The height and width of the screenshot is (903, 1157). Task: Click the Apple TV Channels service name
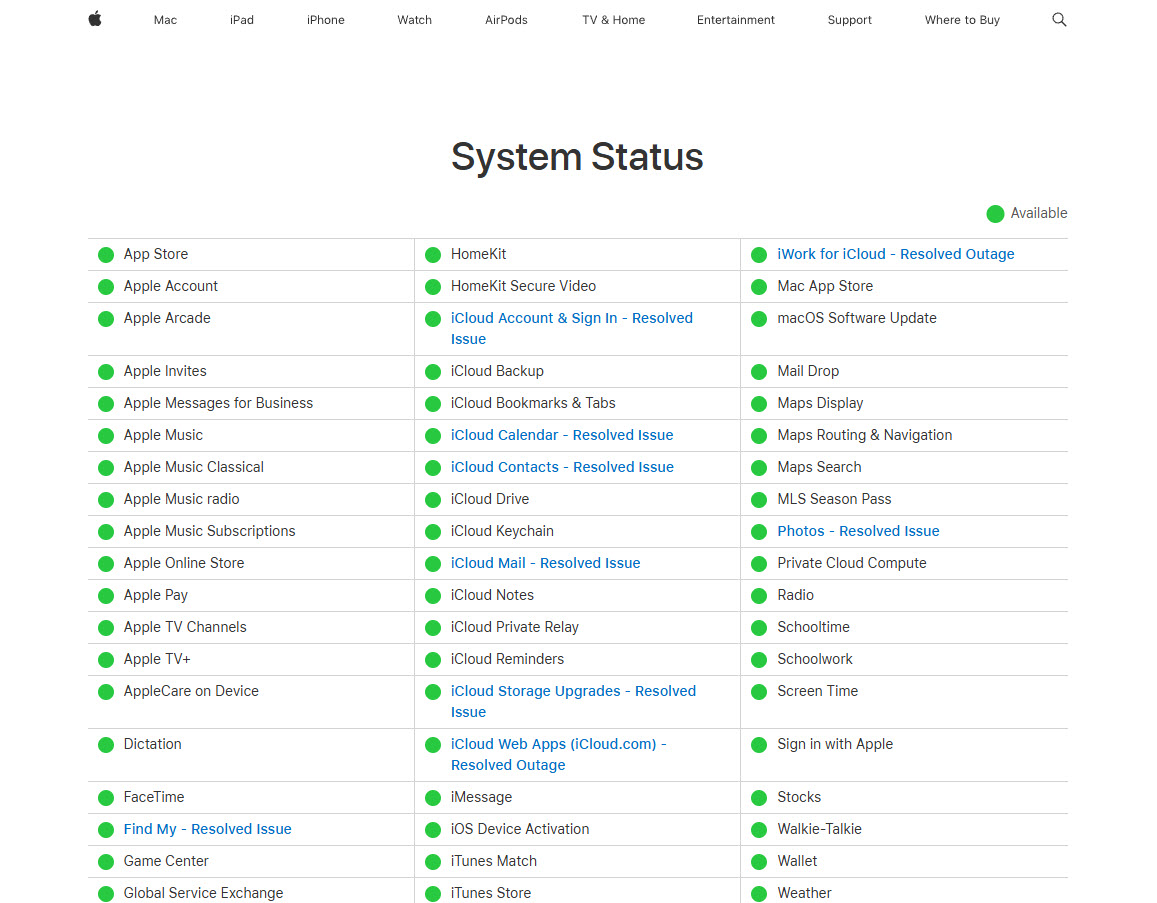coord(185,627)
